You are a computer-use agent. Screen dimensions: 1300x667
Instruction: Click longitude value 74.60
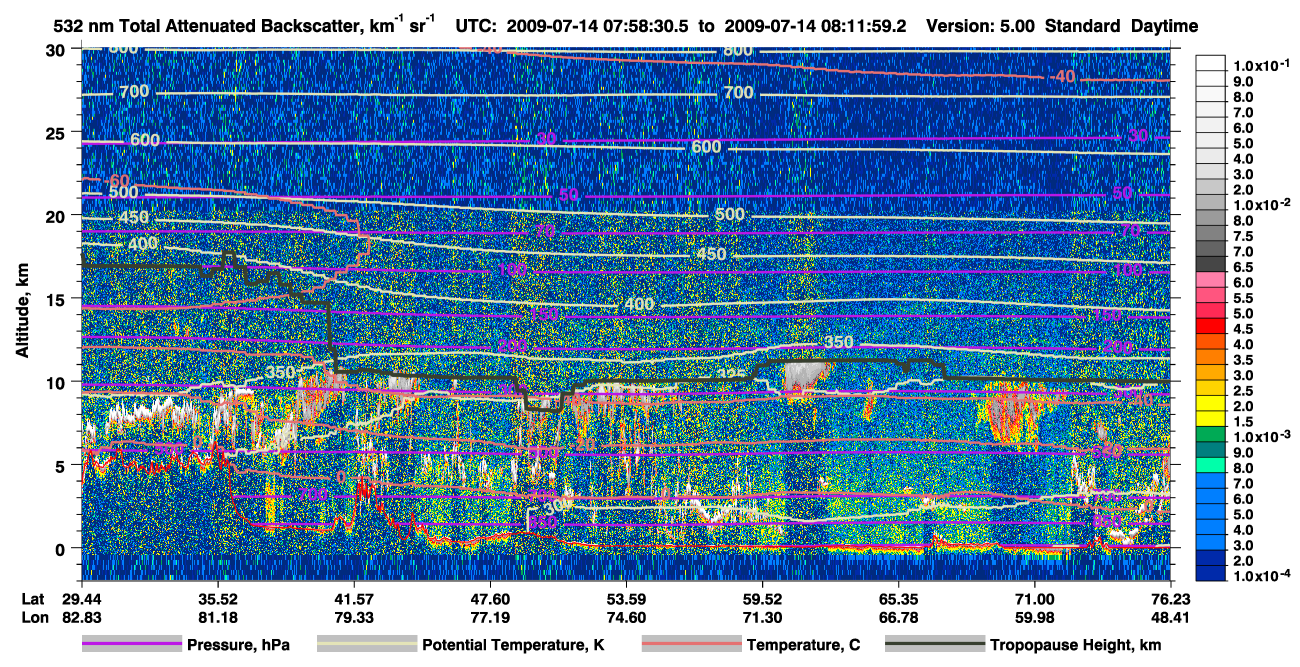626,617
